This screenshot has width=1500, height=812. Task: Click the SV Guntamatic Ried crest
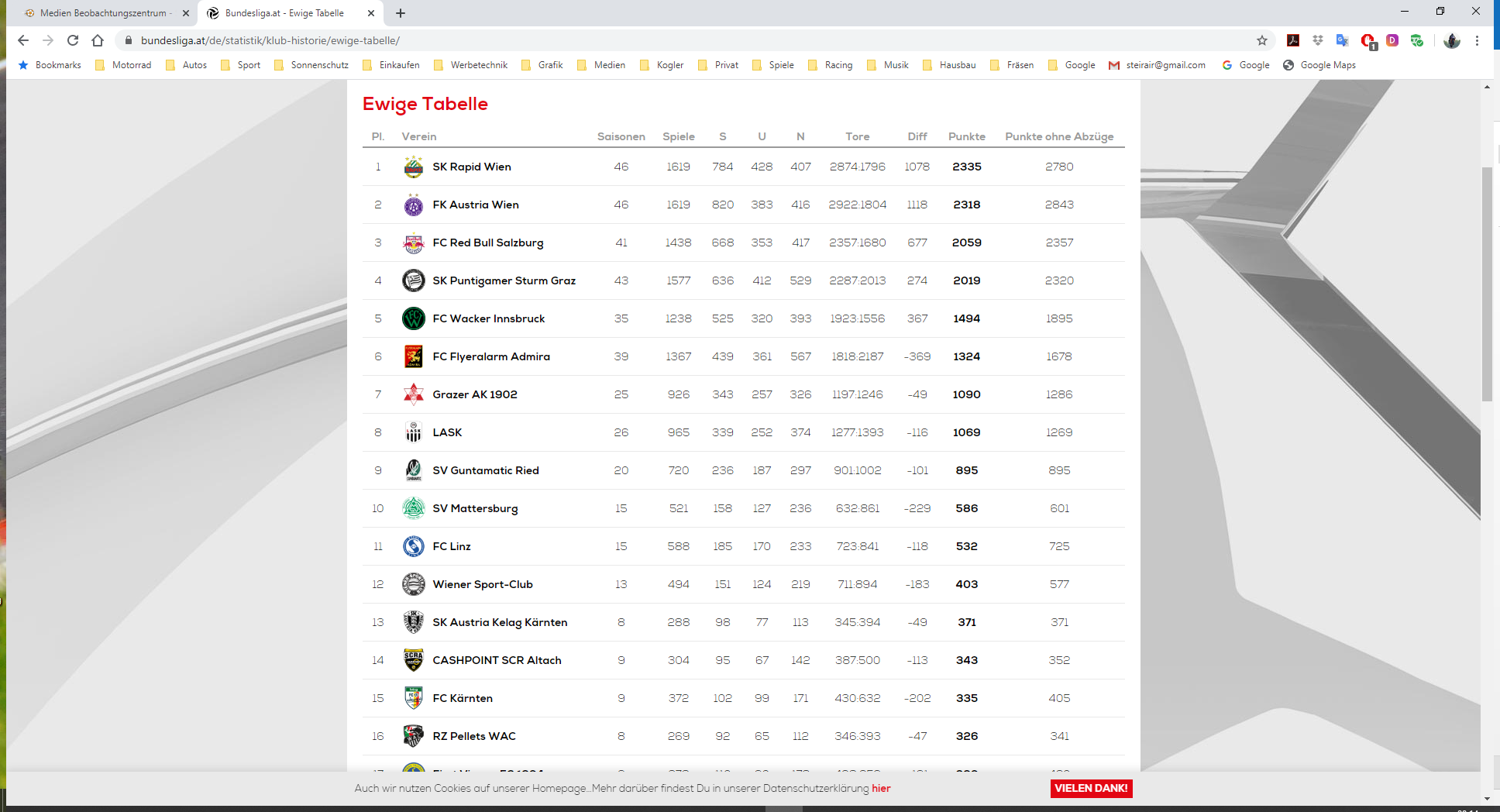tap(414, 470)
